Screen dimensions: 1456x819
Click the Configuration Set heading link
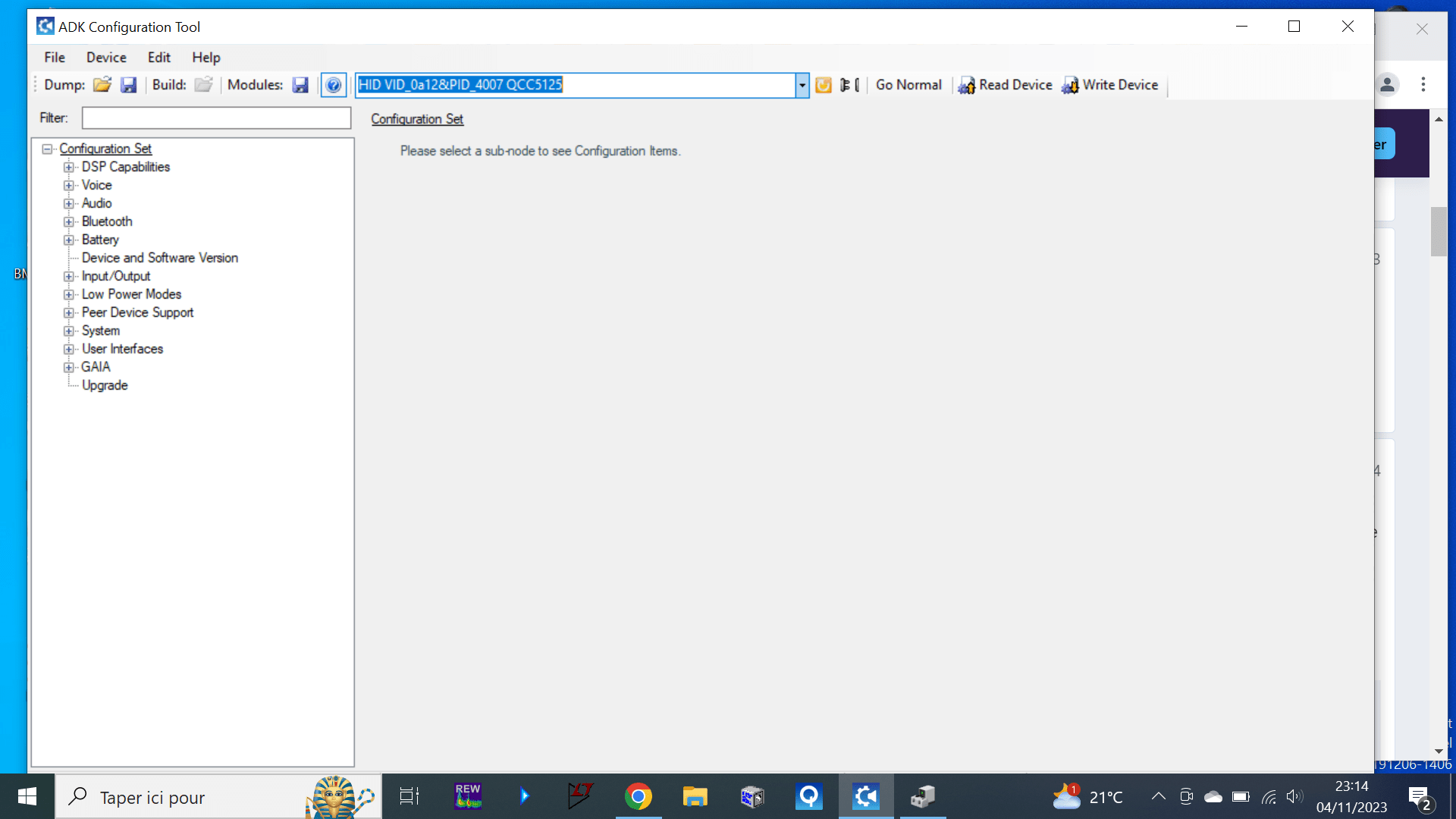click(417, 119)
